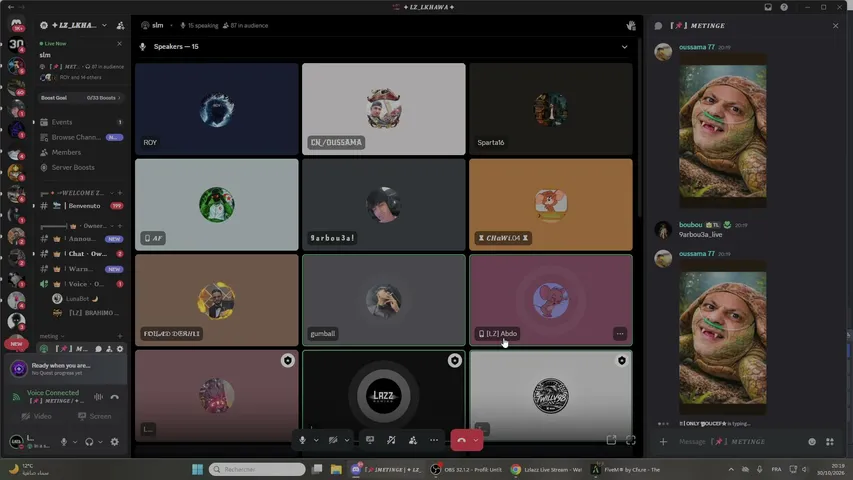Collapse the meting category
The image size is (853, 480).
52,336
